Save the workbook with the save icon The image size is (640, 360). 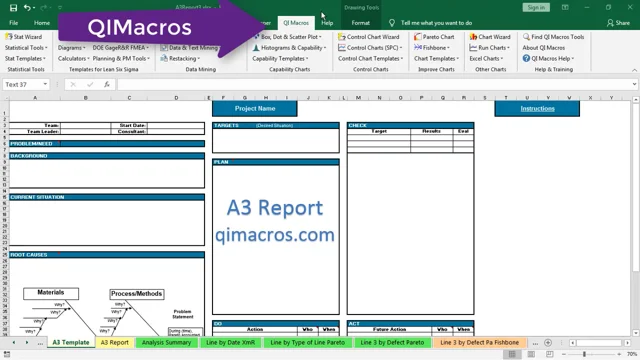click(13, 7)
